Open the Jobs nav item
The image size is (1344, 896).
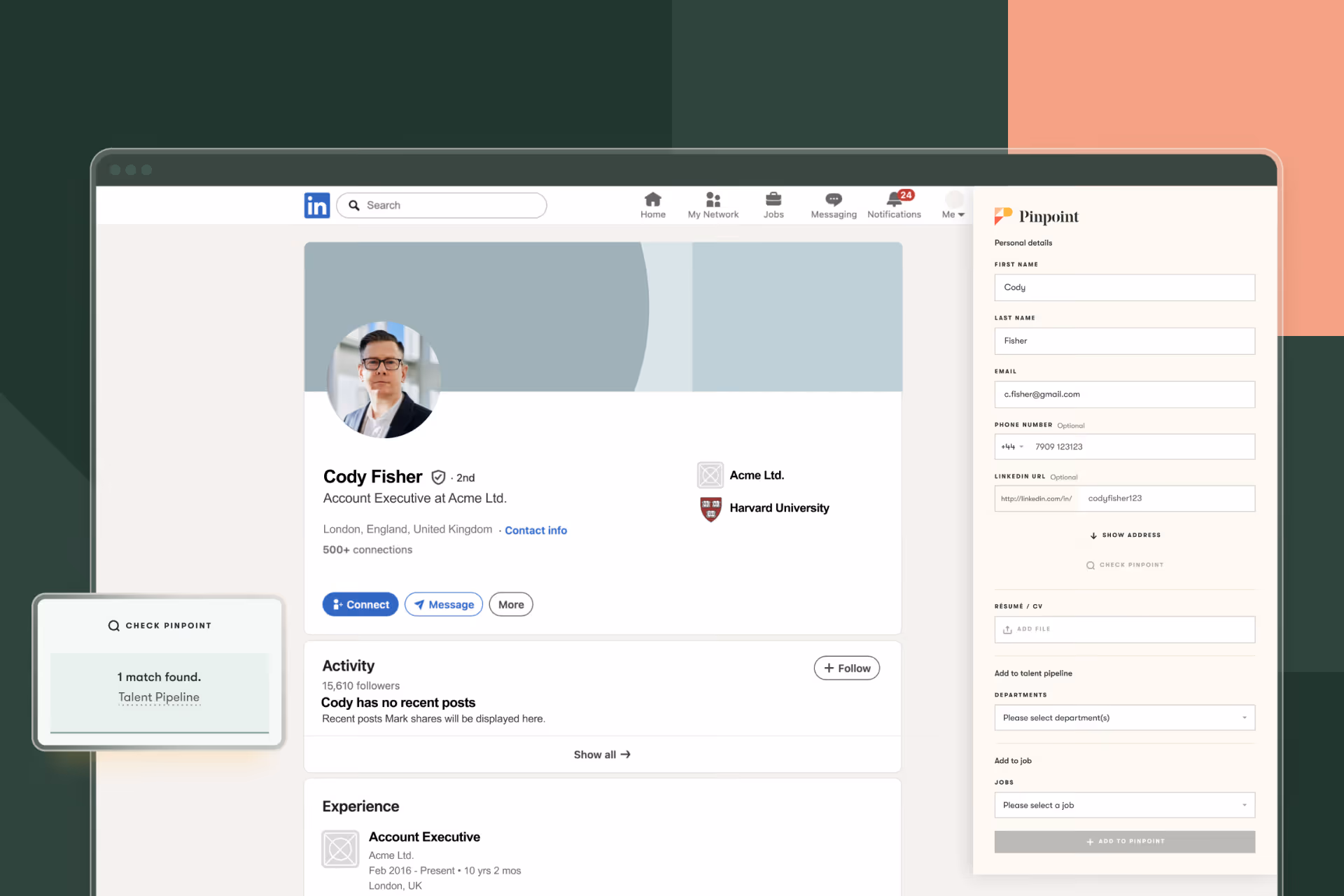(773, 205)
